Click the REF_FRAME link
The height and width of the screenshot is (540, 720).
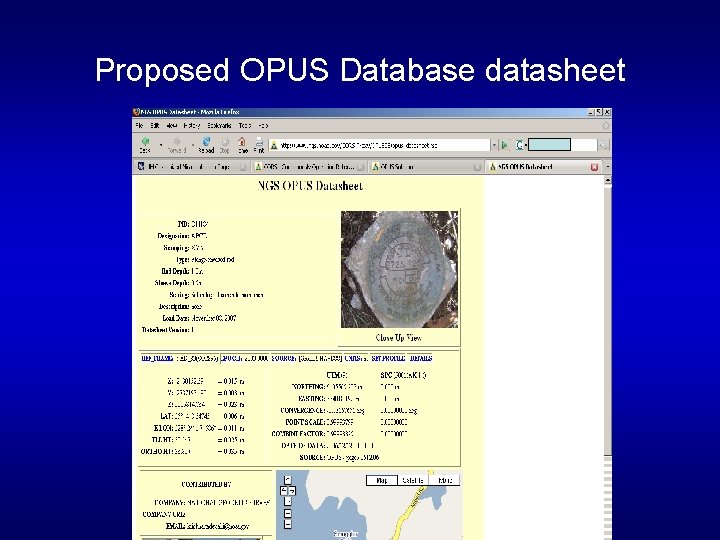(157, 359)
